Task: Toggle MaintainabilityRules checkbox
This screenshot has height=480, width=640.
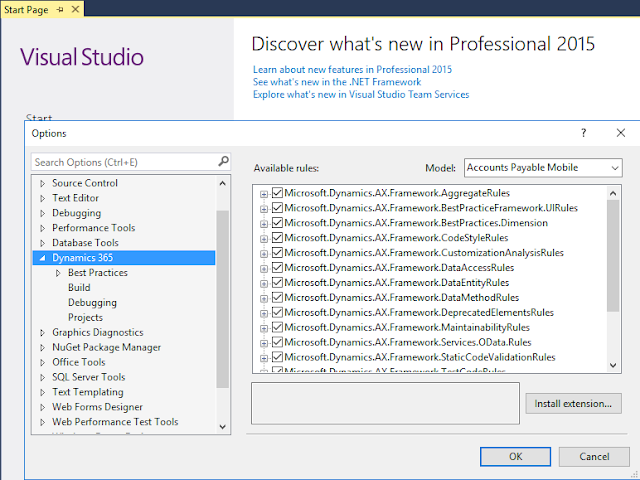Action: click(278, 327)
